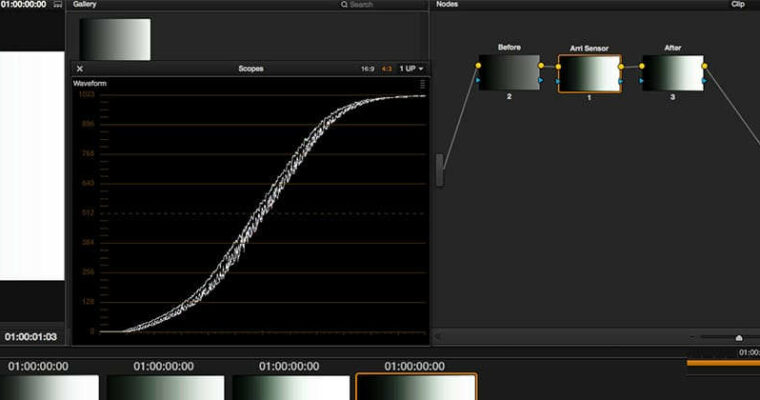Click the After node RGB output dot
Viewport: 760px width, 400px height.
pos(704,66)
